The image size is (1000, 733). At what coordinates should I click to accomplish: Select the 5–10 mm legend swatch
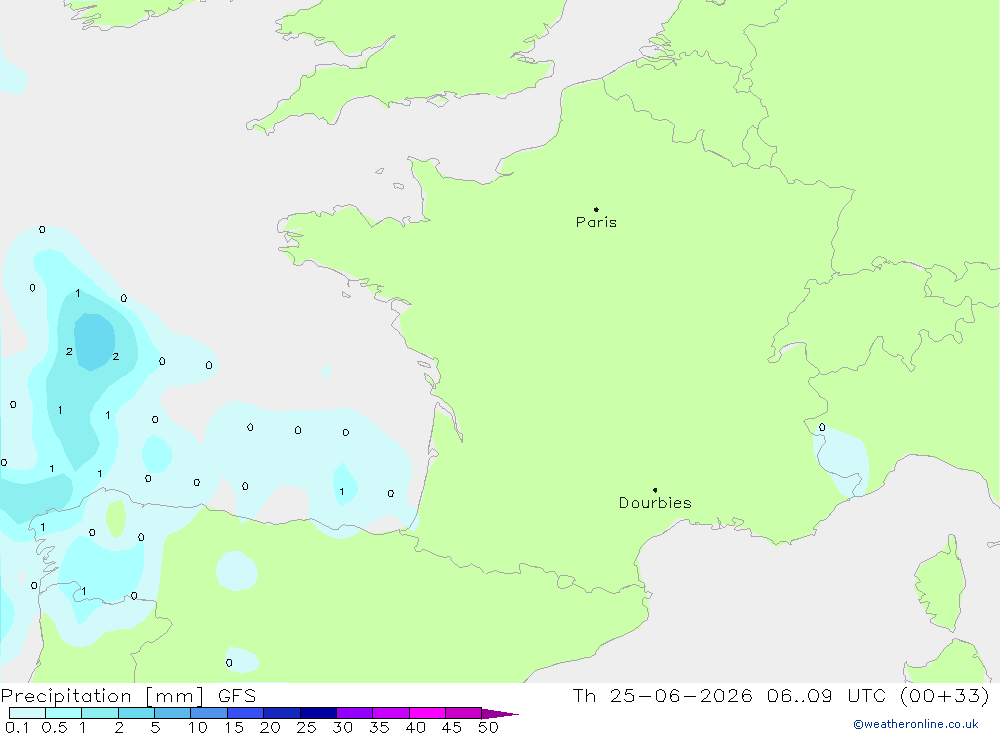tap(173, 713)
